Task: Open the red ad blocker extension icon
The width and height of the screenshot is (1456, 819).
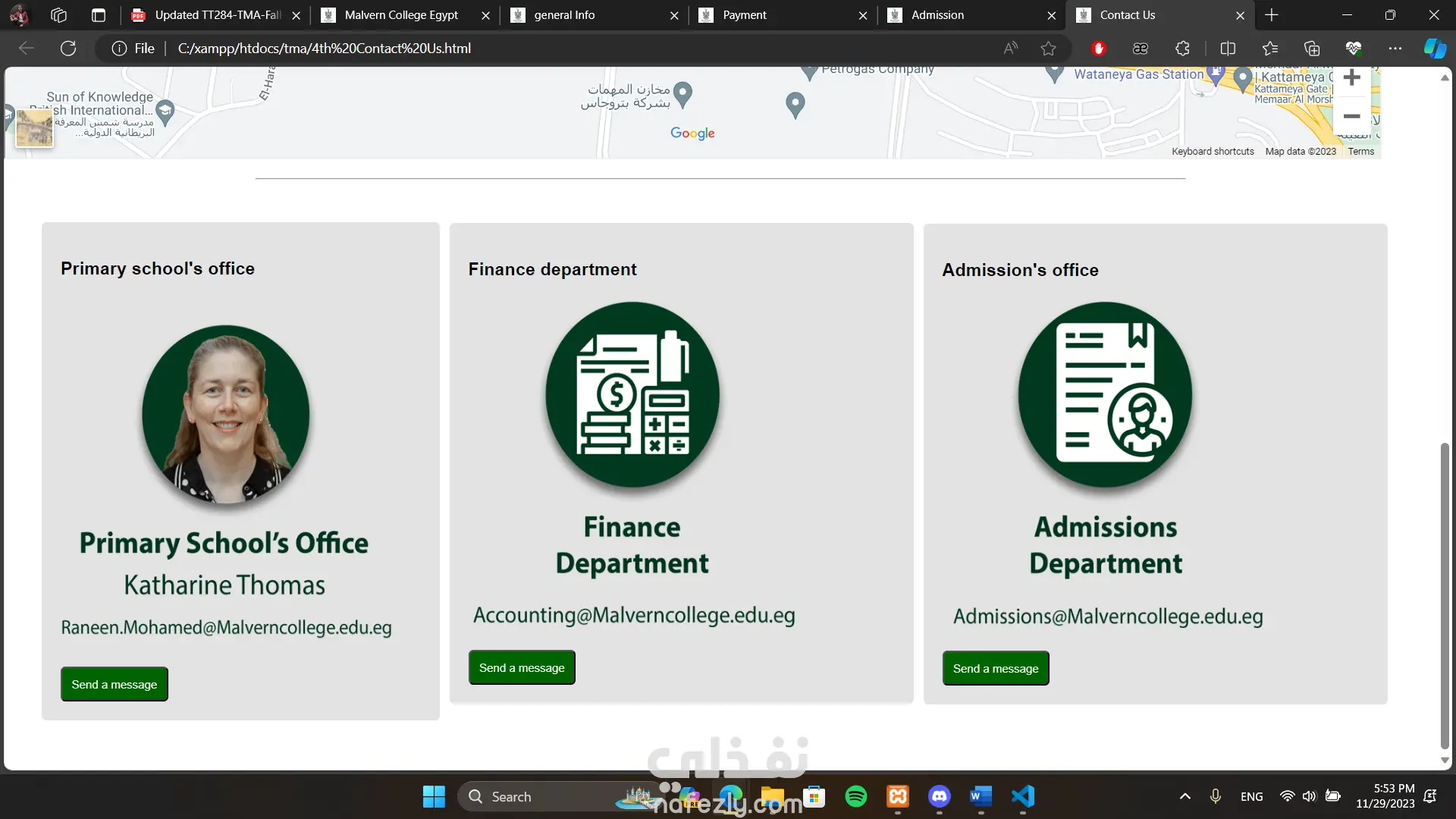Action: pyautogui.click(x=1099, y=49)
